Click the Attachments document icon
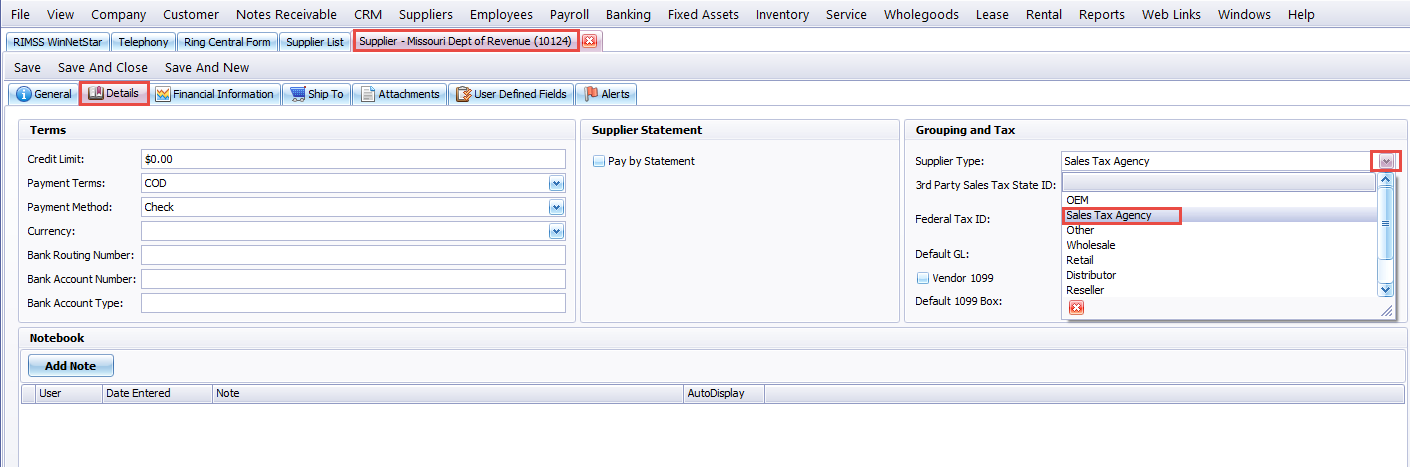 (x=367, y=94)
